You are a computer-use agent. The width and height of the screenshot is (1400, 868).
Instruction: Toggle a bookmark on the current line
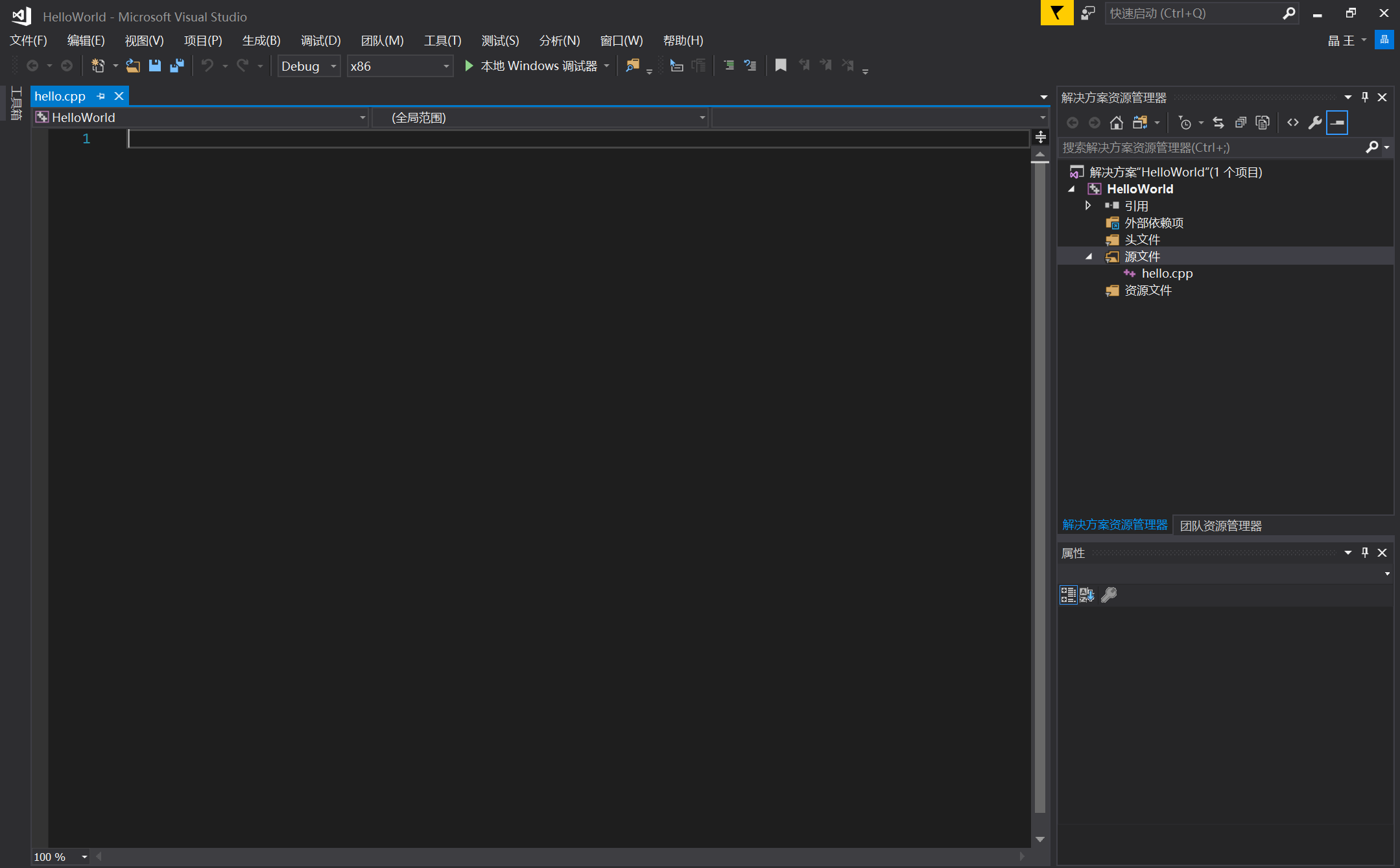coord(781,66)
